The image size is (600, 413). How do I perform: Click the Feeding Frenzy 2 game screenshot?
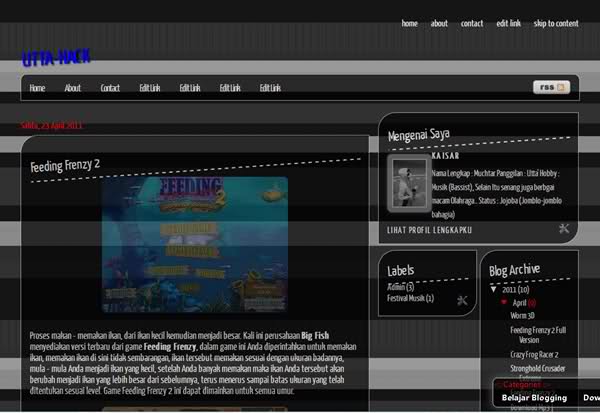(x=195, y=244)
